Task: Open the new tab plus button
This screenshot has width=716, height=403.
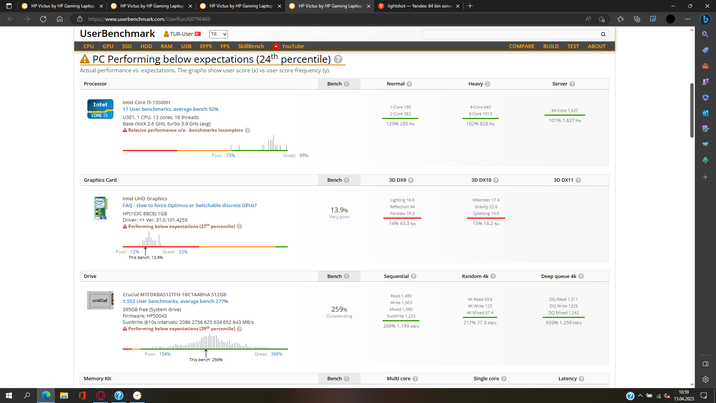Action: (470, 6)
